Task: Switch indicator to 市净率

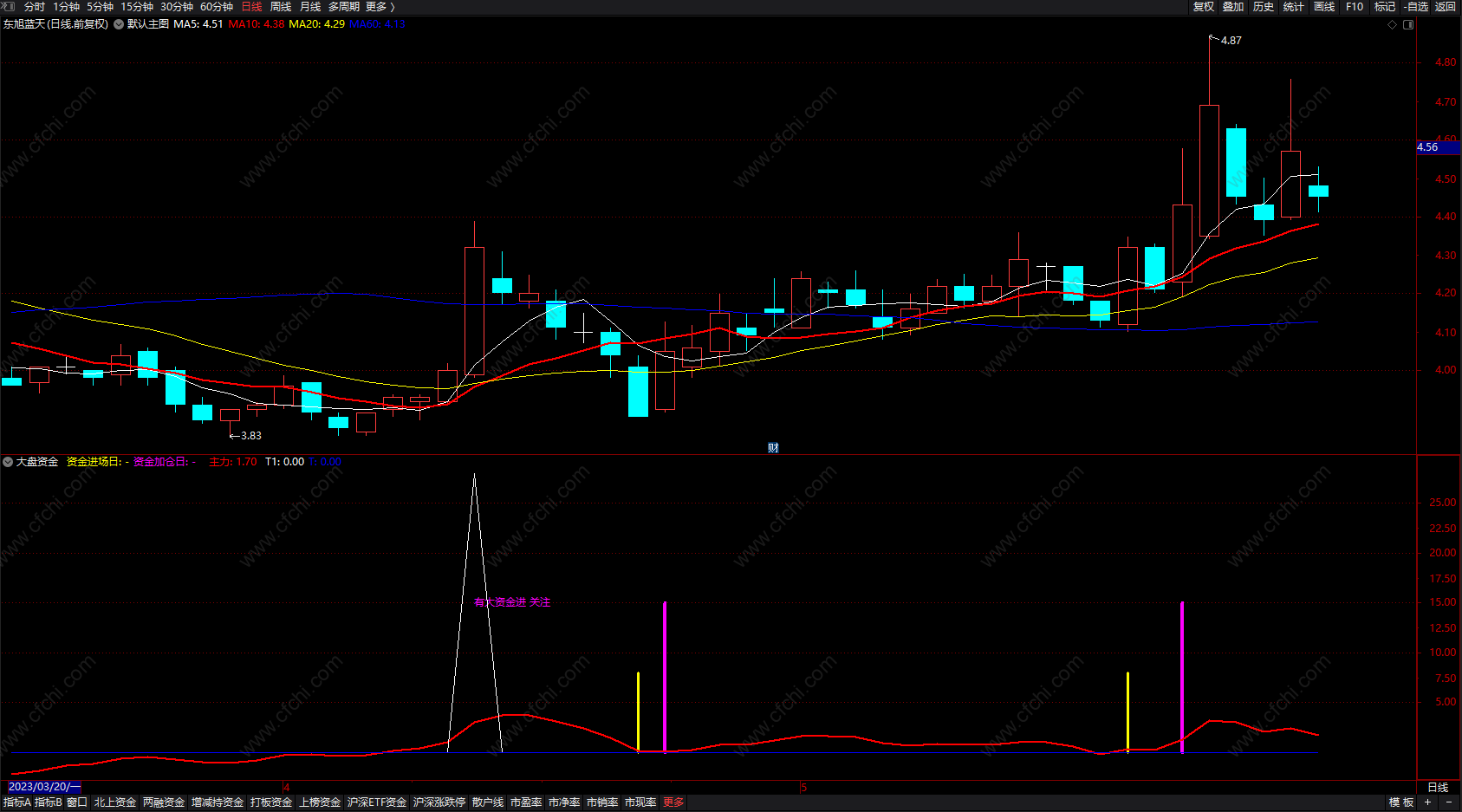Action: [x=564, y=802]
